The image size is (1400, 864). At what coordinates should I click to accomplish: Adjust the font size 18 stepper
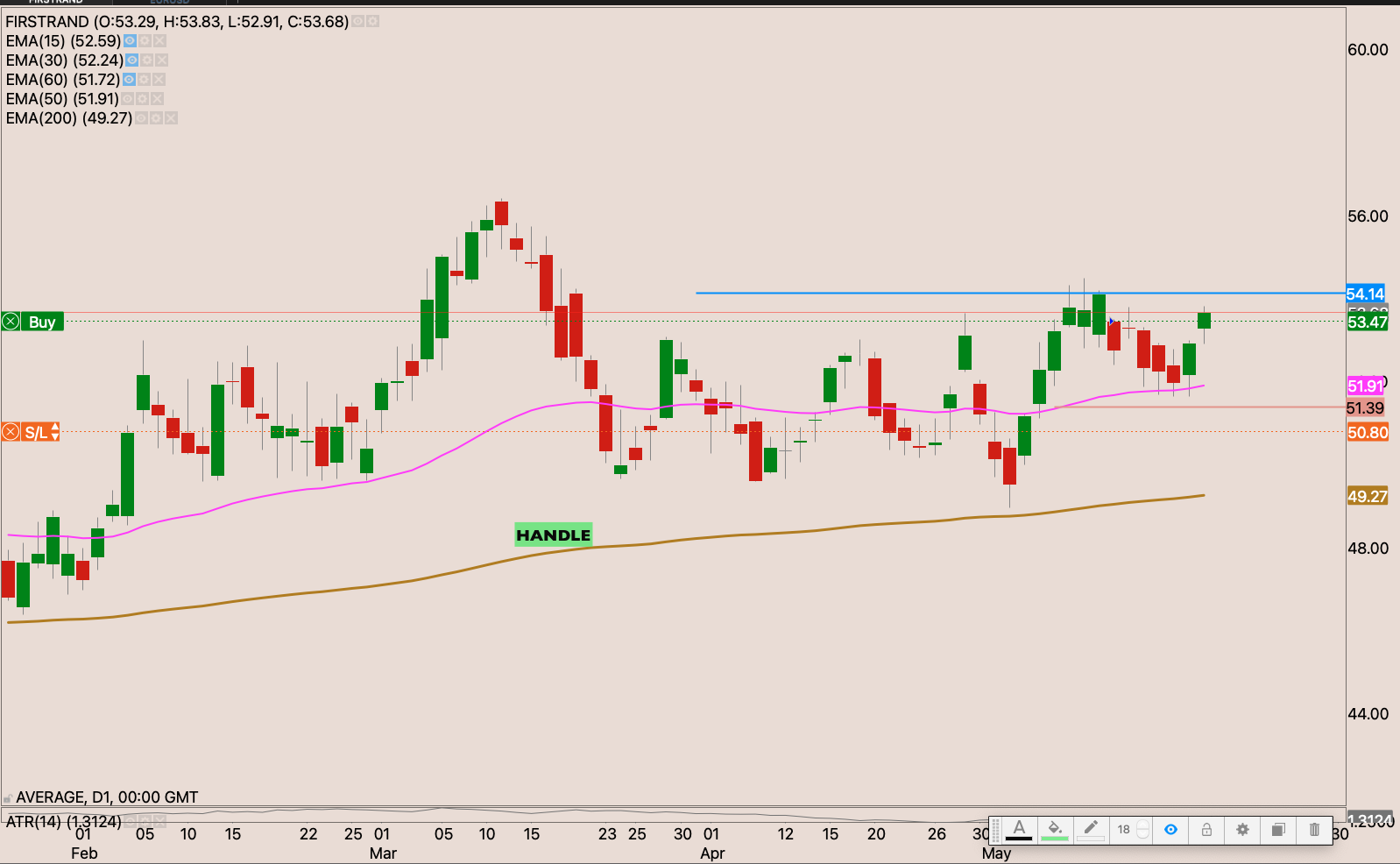pyautogui.click(x=1142, y=830)
